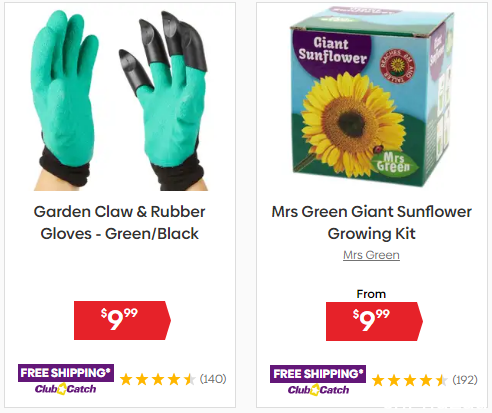Click the Mrs Green Giant Sunflower Growing Kit title

point(371,223)
